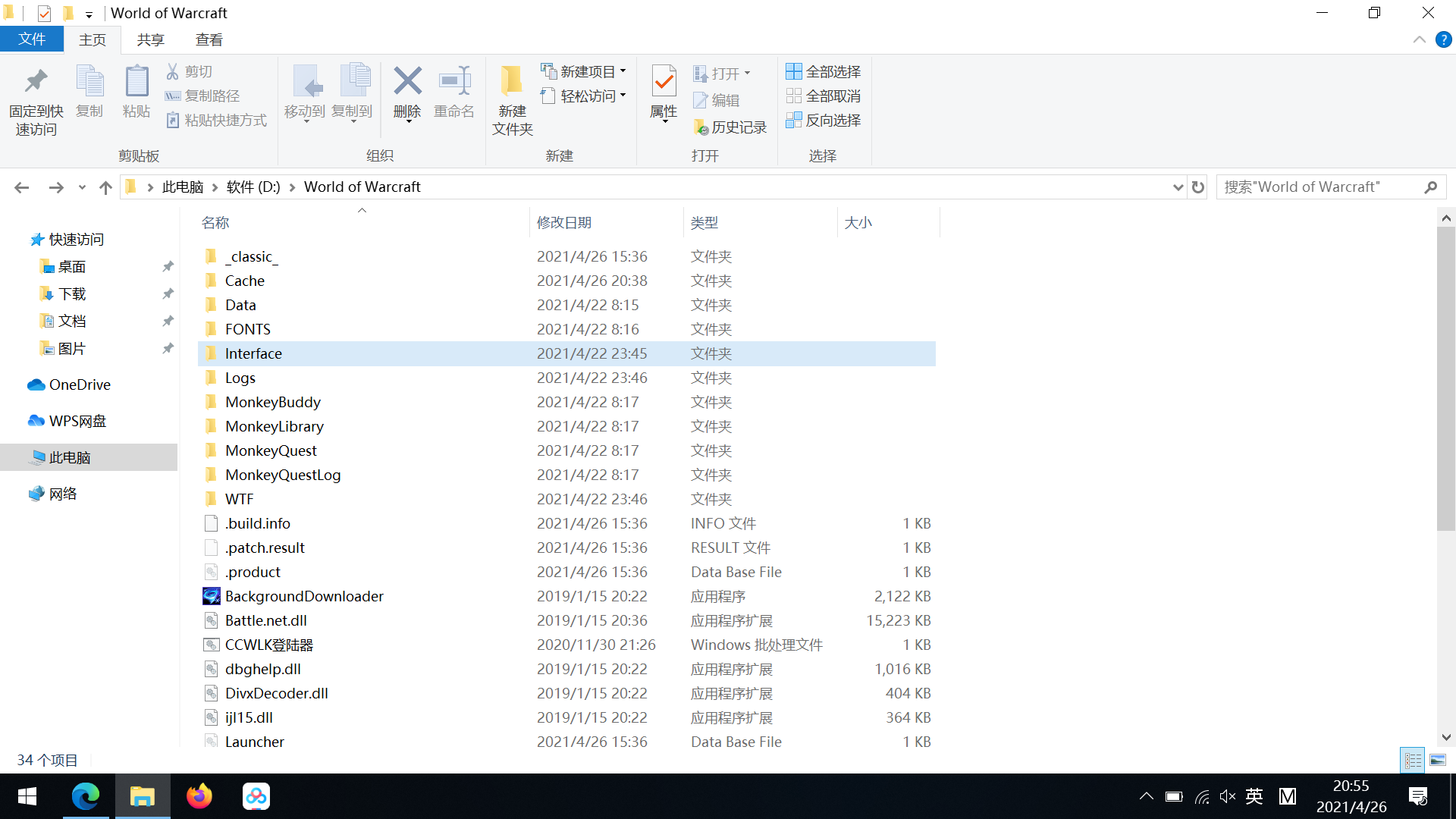This screenshot has width=1456, height=819.
Task: Invert the selection (反向选择)
Action: point(824,121)
